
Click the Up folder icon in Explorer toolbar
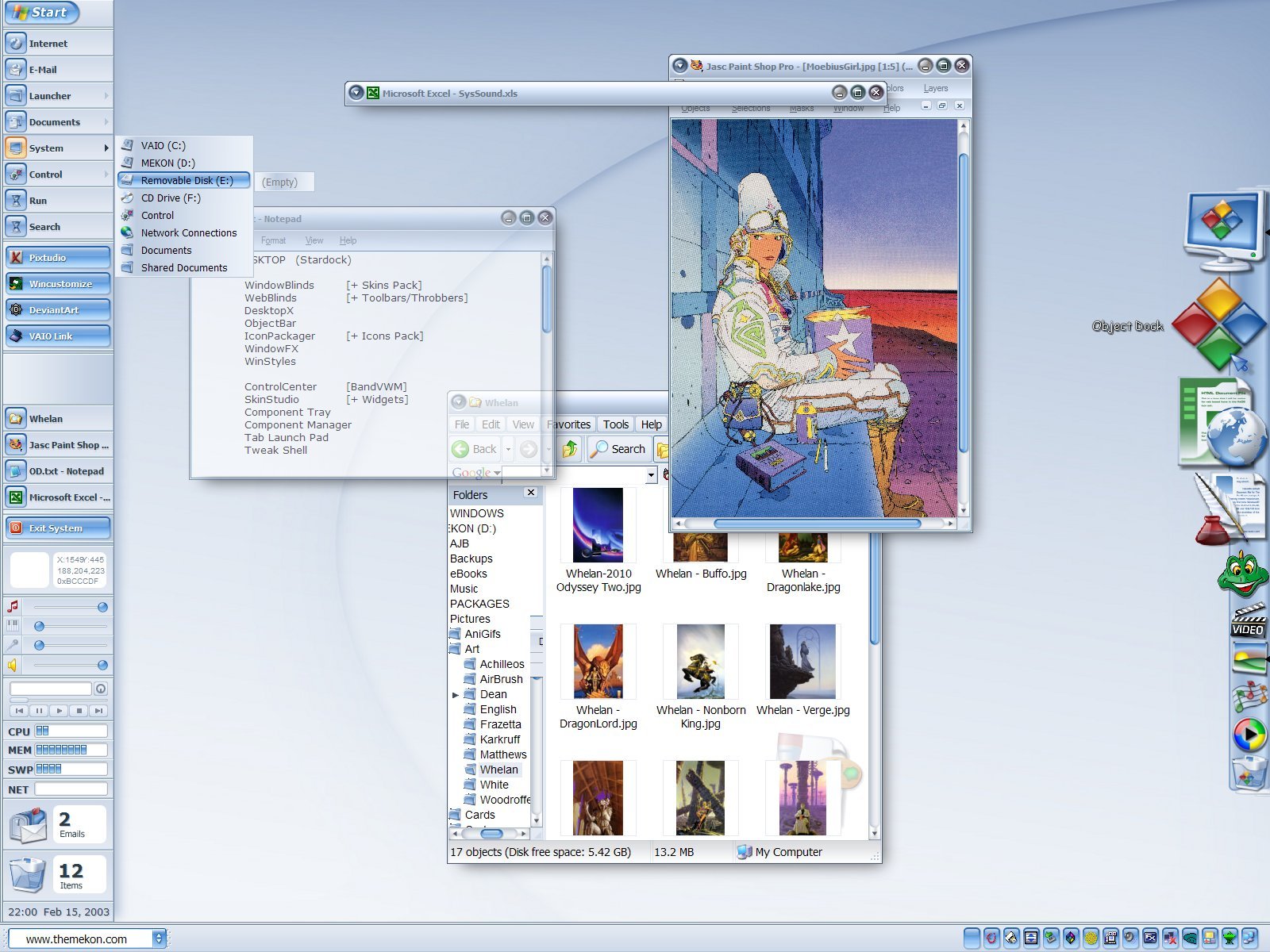570,449
